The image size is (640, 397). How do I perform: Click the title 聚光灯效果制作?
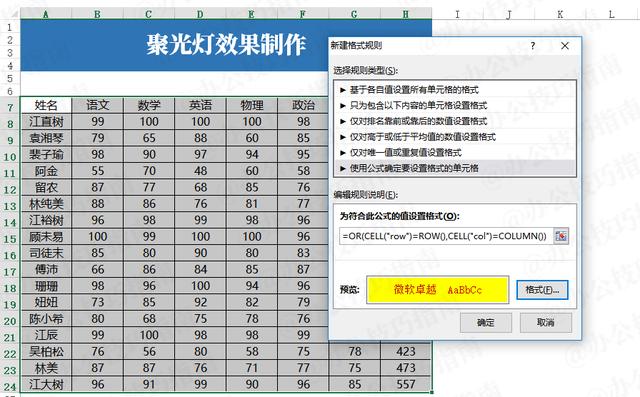tap(226, 44)
